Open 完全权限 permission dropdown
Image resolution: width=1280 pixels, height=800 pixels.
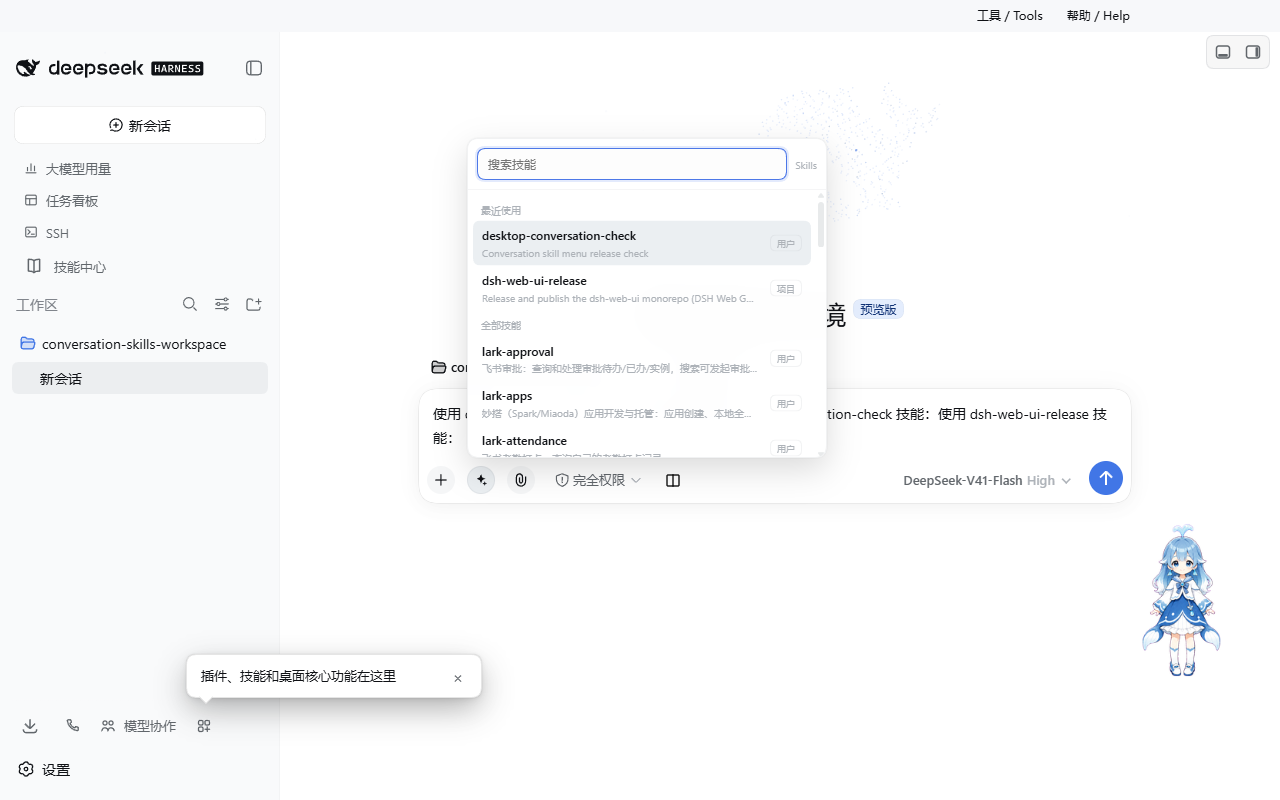(x=598, y=480)
